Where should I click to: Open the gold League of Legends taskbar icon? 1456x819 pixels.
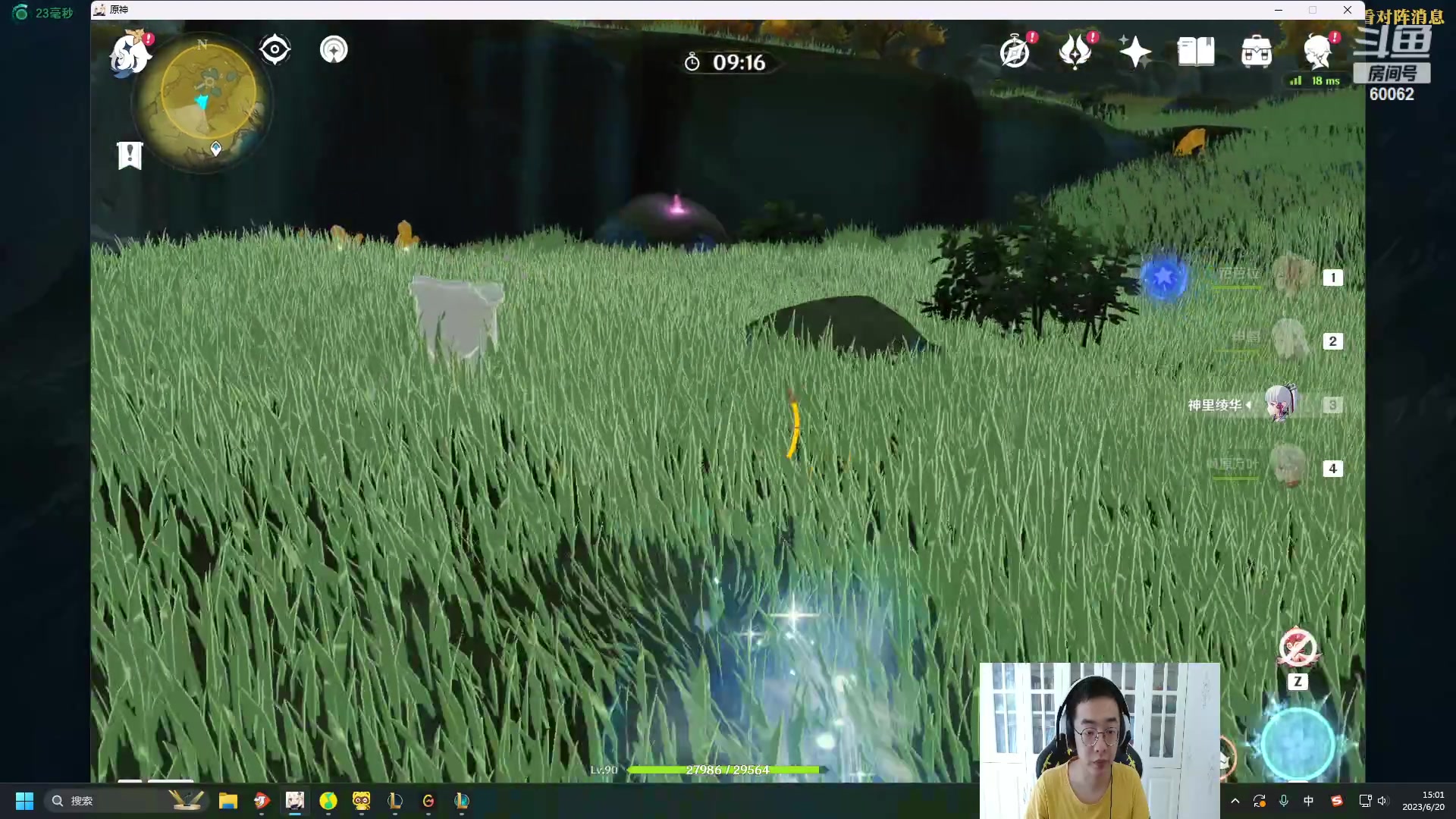[395, 801]
